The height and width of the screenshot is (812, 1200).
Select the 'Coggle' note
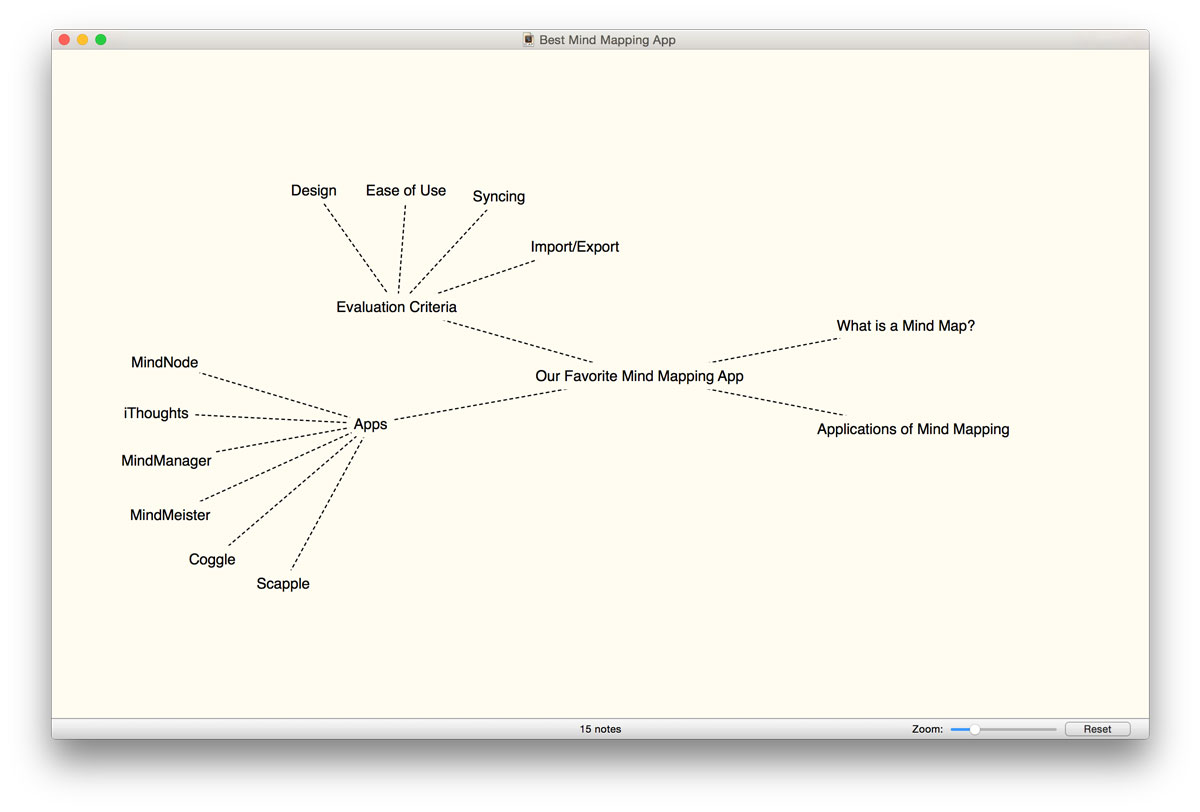click(x=212, y=560)
